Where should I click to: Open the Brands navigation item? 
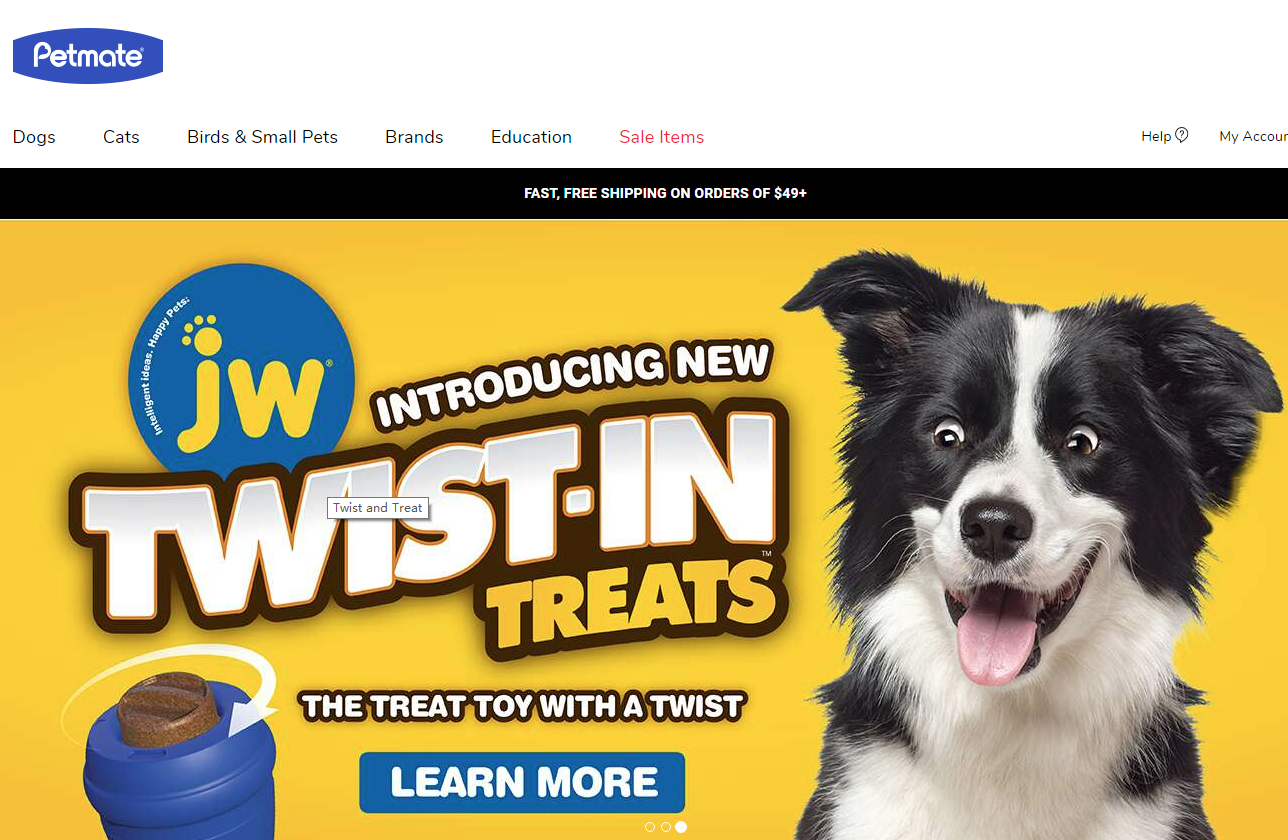click(x=414, y=137)
